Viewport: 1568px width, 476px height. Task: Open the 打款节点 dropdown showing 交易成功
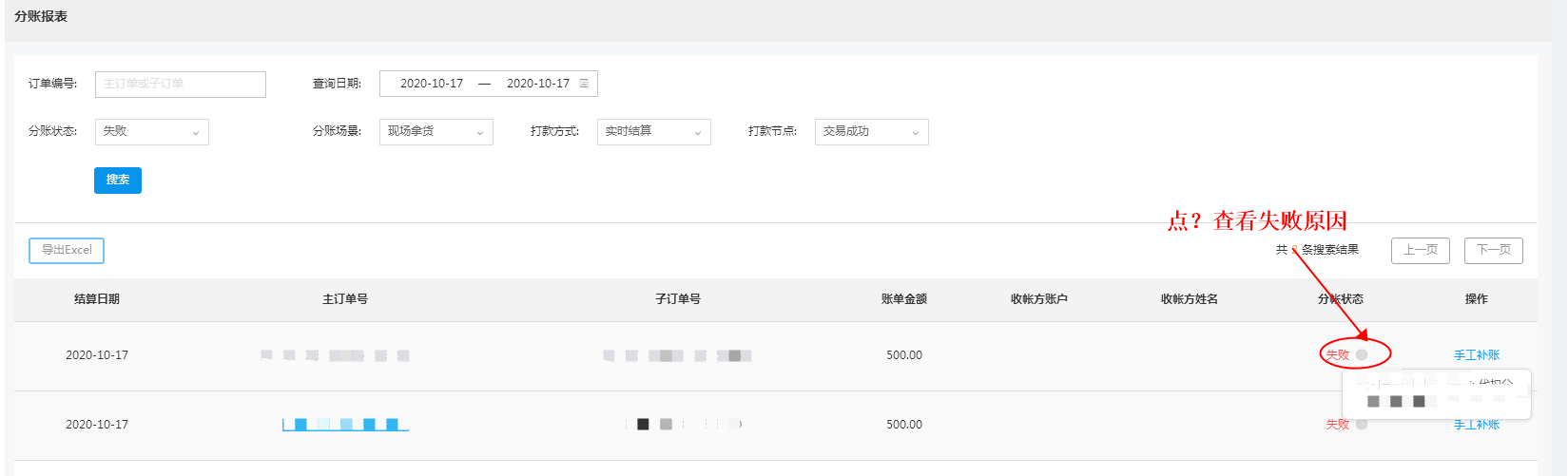(x=871, y=132)
